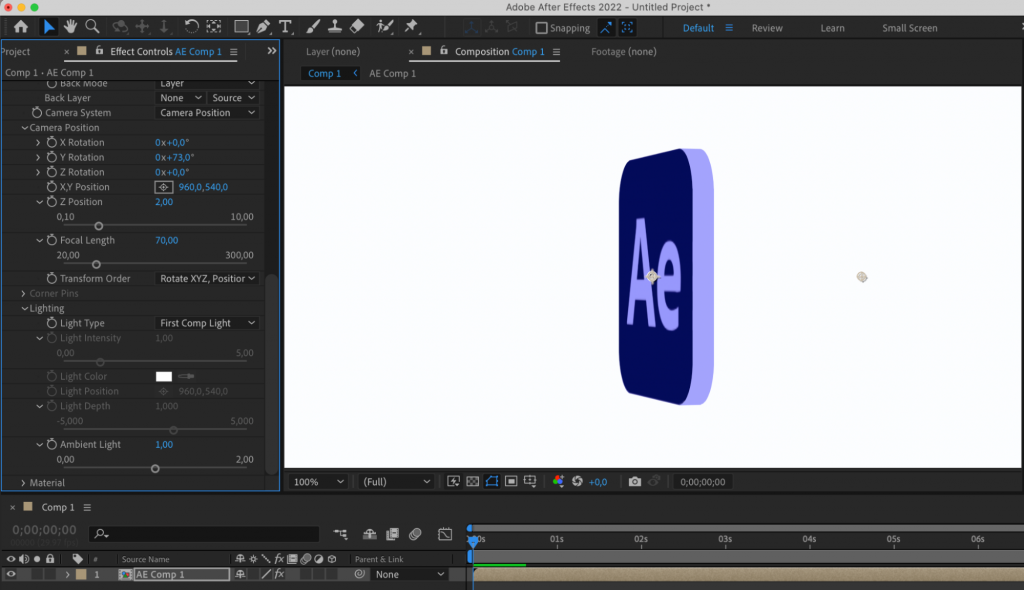The image size is (1024, 590).
Task: Open the magnification ratio dropdown showing 100%
Action: [x=316, y=481]
